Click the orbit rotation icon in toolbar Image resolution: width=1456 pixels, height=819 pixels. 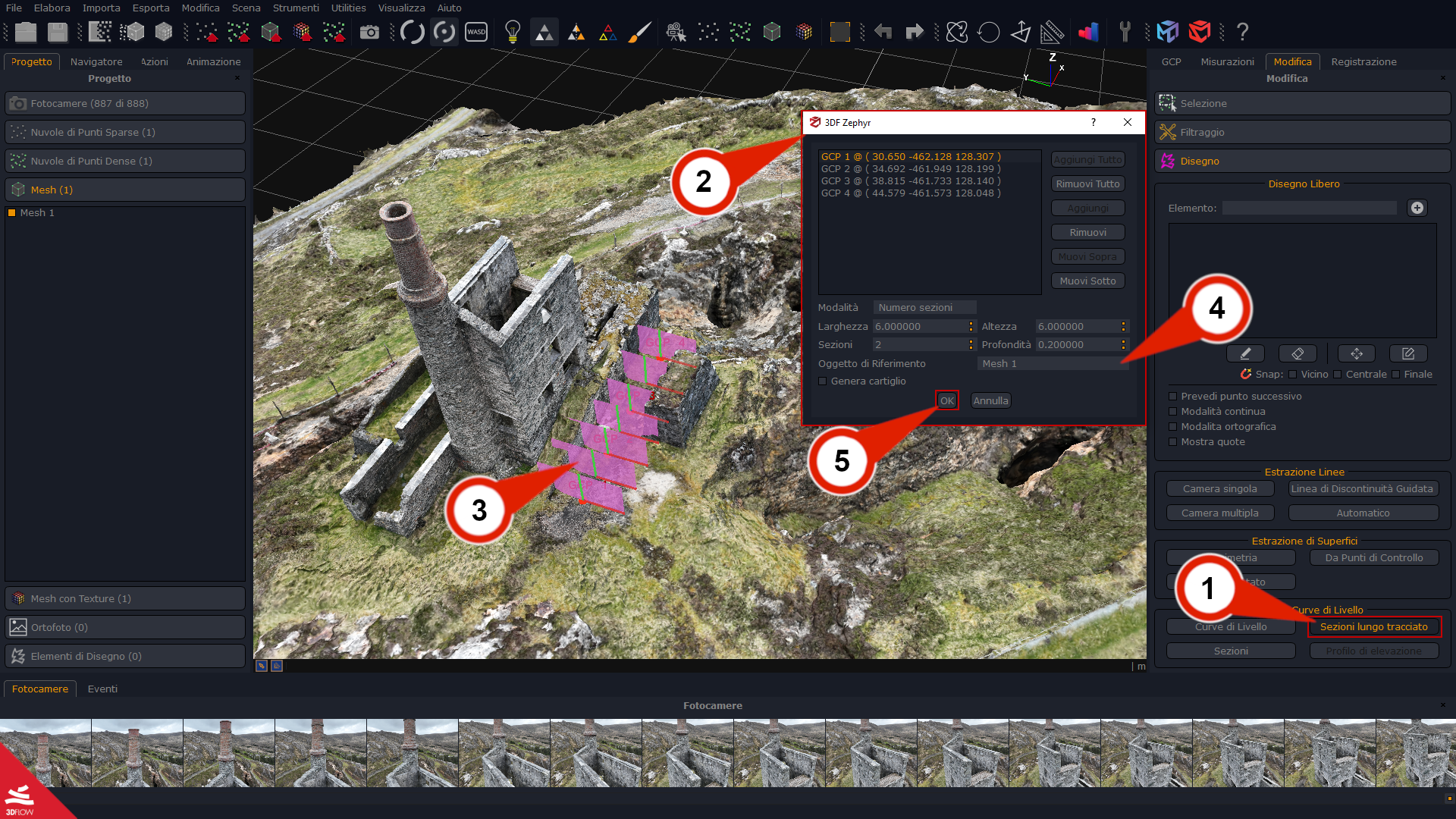(x=957, y=32)
